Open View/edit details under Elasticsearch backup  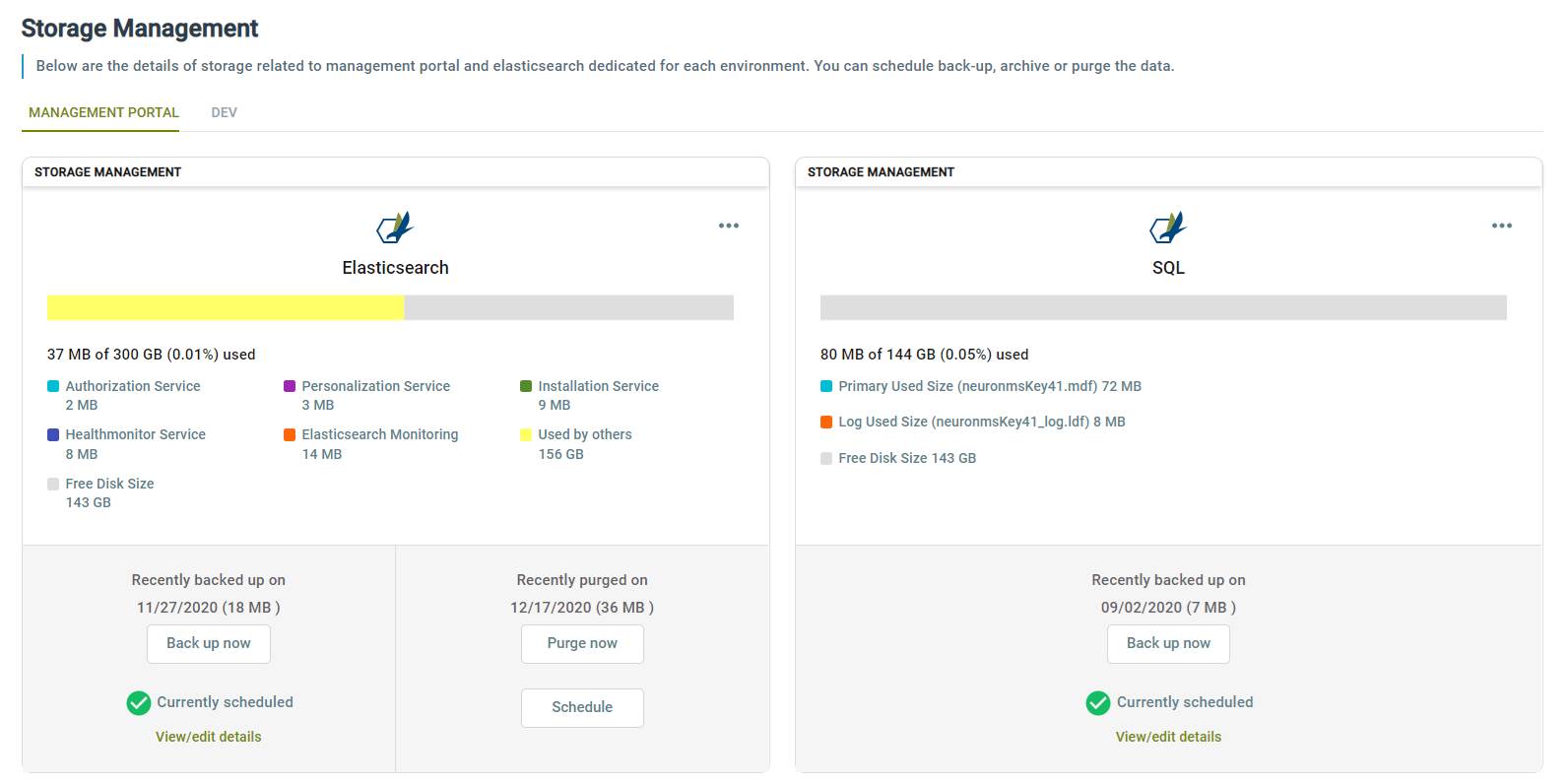tap(209, 737)
